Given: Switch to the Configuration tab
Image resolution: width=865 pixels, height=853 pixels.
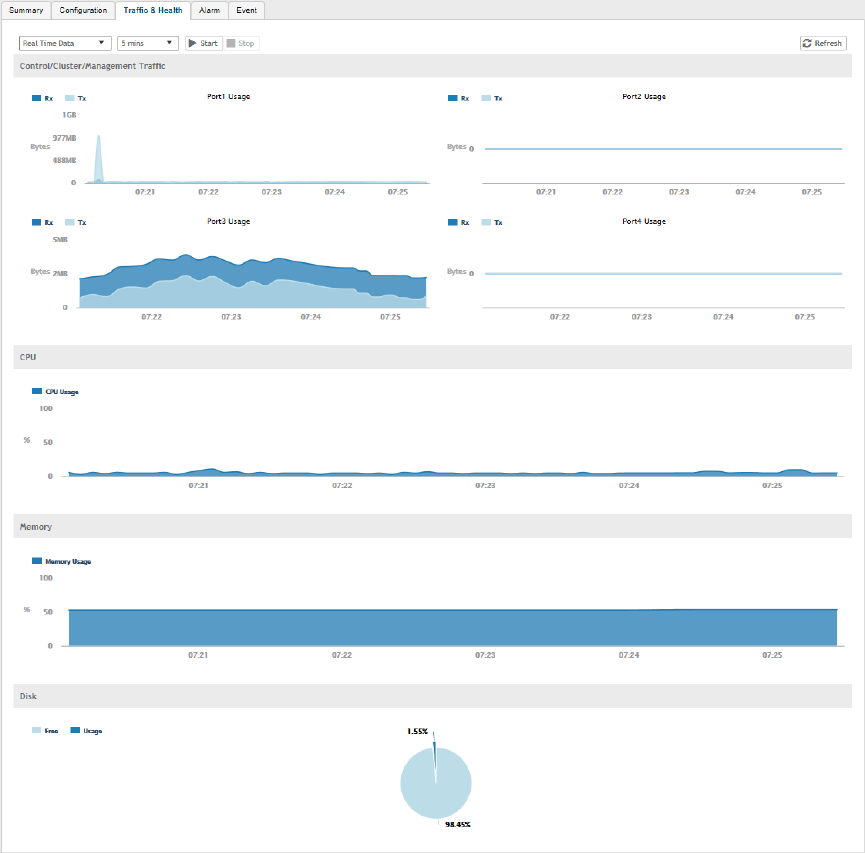Looking at the screenshot, I should pyautogui.click(x=83, y=10).
